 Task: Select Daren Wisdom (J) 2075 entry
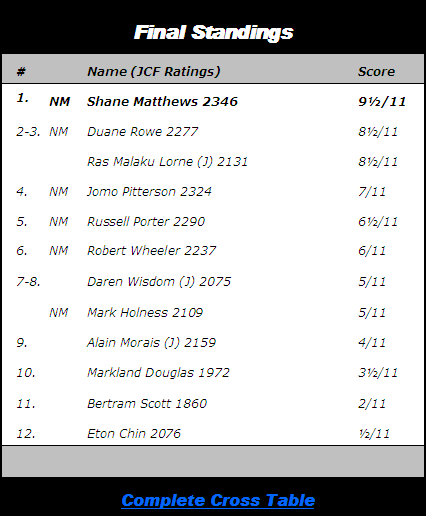click(x=159, y=282)
